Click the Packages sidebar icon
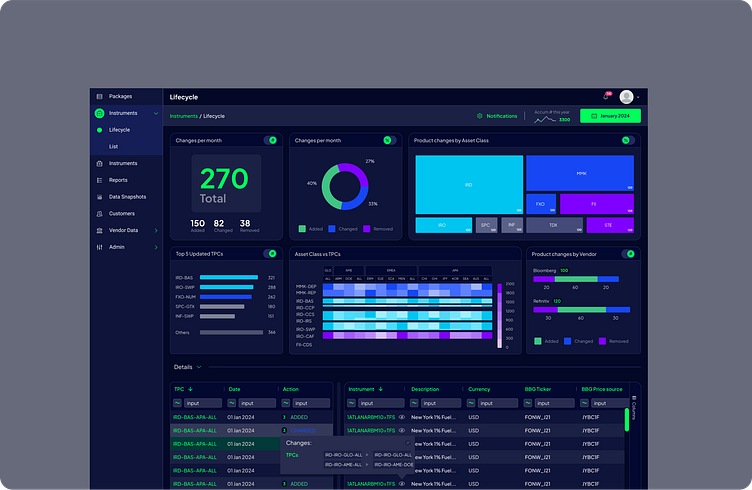The image size is (752, 490). pos(100,96)
